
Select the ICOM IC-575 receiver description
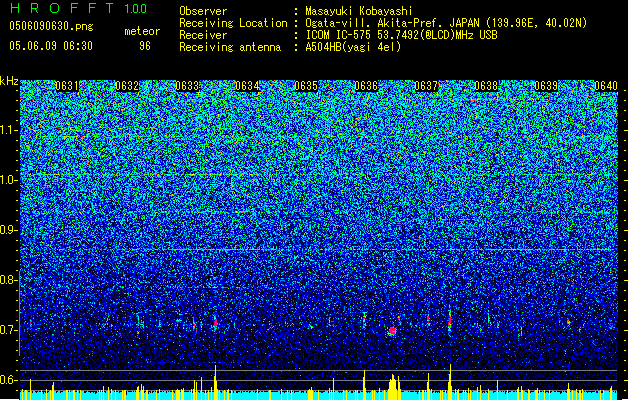click(x=401, y=35)
